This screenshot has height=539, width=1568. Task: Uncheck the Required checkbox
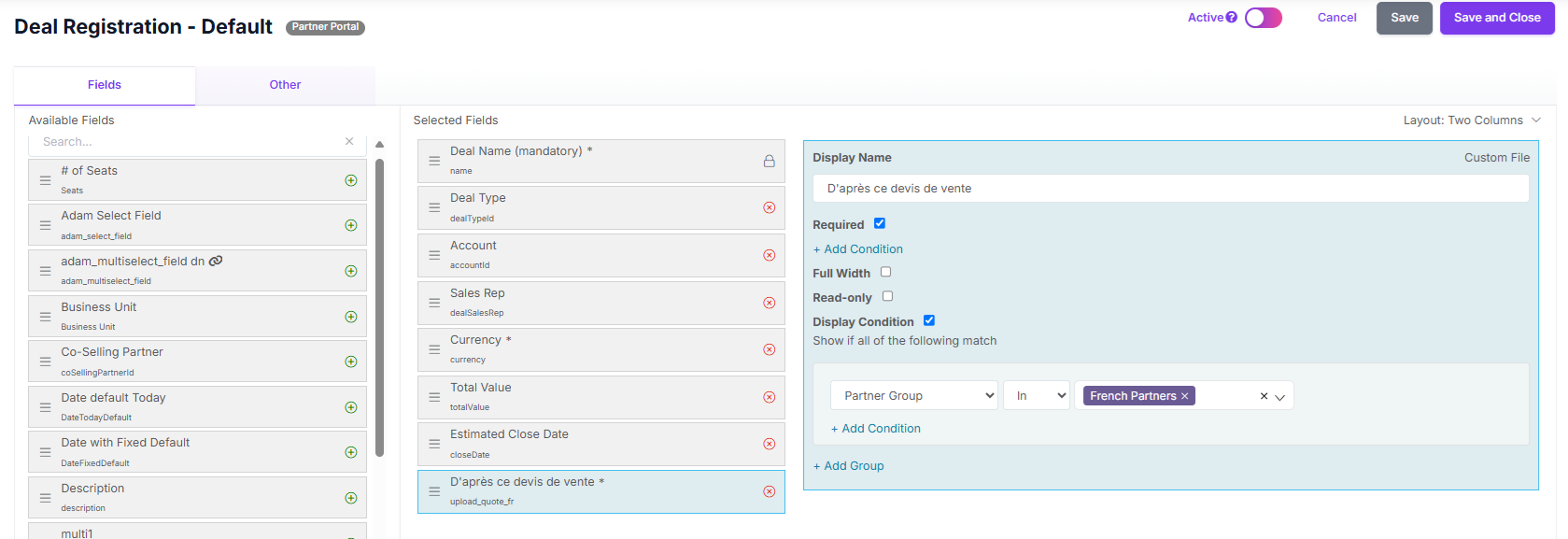(x=880, y=223)
